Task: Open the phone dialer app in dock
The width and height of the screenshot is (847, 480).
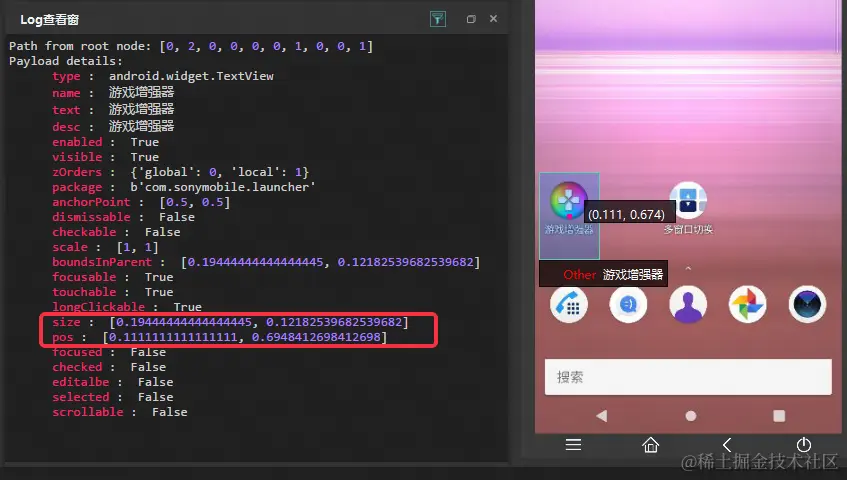Action: click(569, 305)
